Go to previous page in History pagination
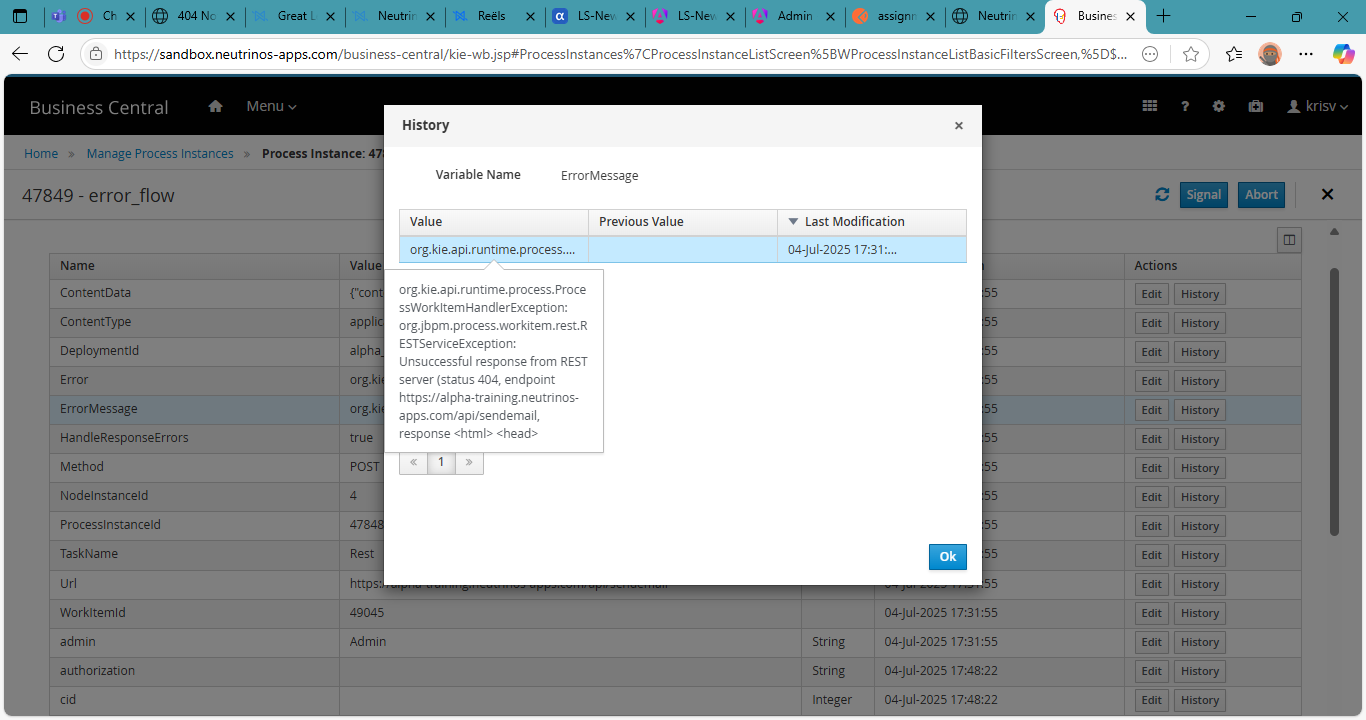 point(413,463)
